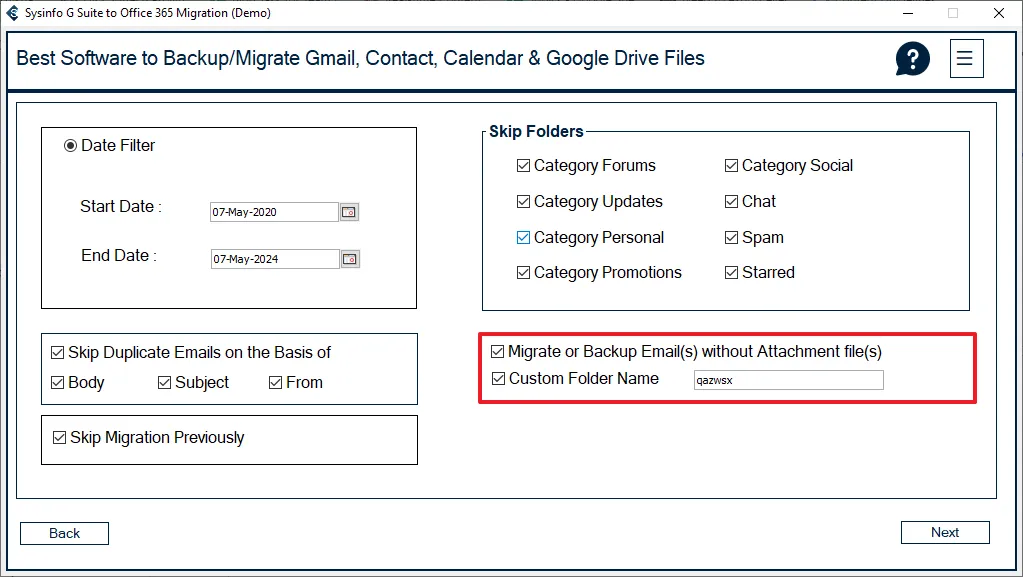Uncheck the Starred skip folder
1023x577 pixels.
coord(731,272)
